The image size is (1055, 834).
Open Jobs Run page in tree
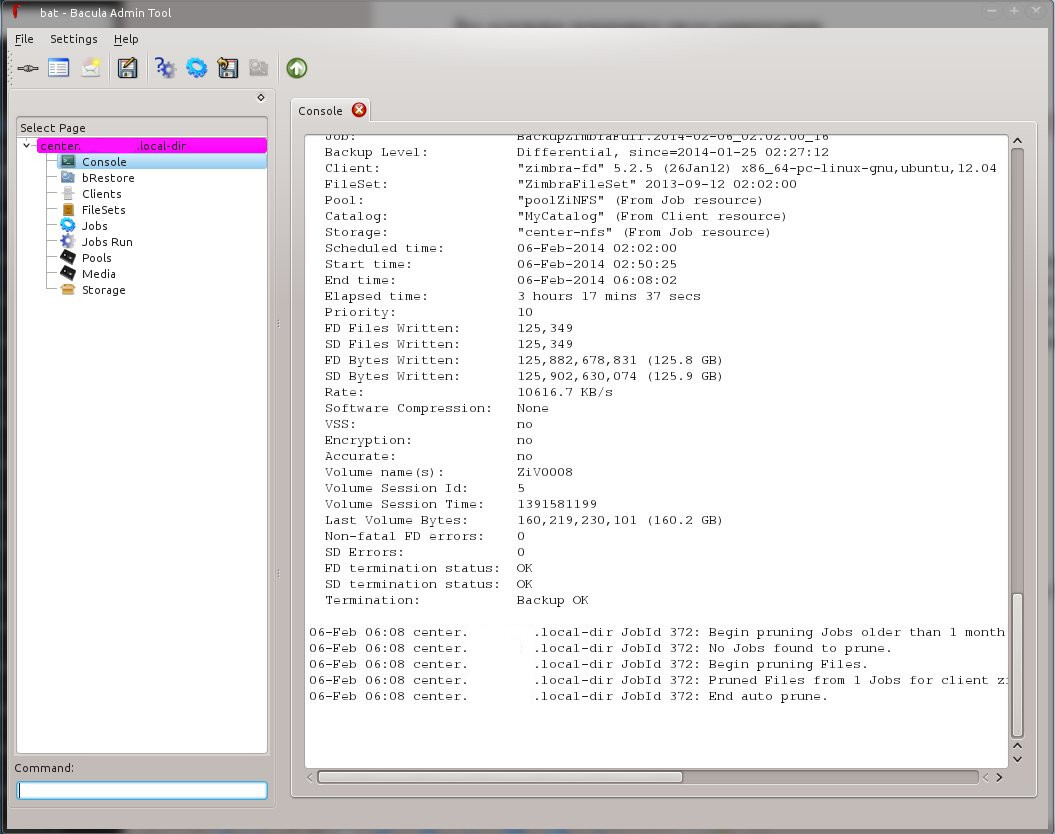(107, 242)
